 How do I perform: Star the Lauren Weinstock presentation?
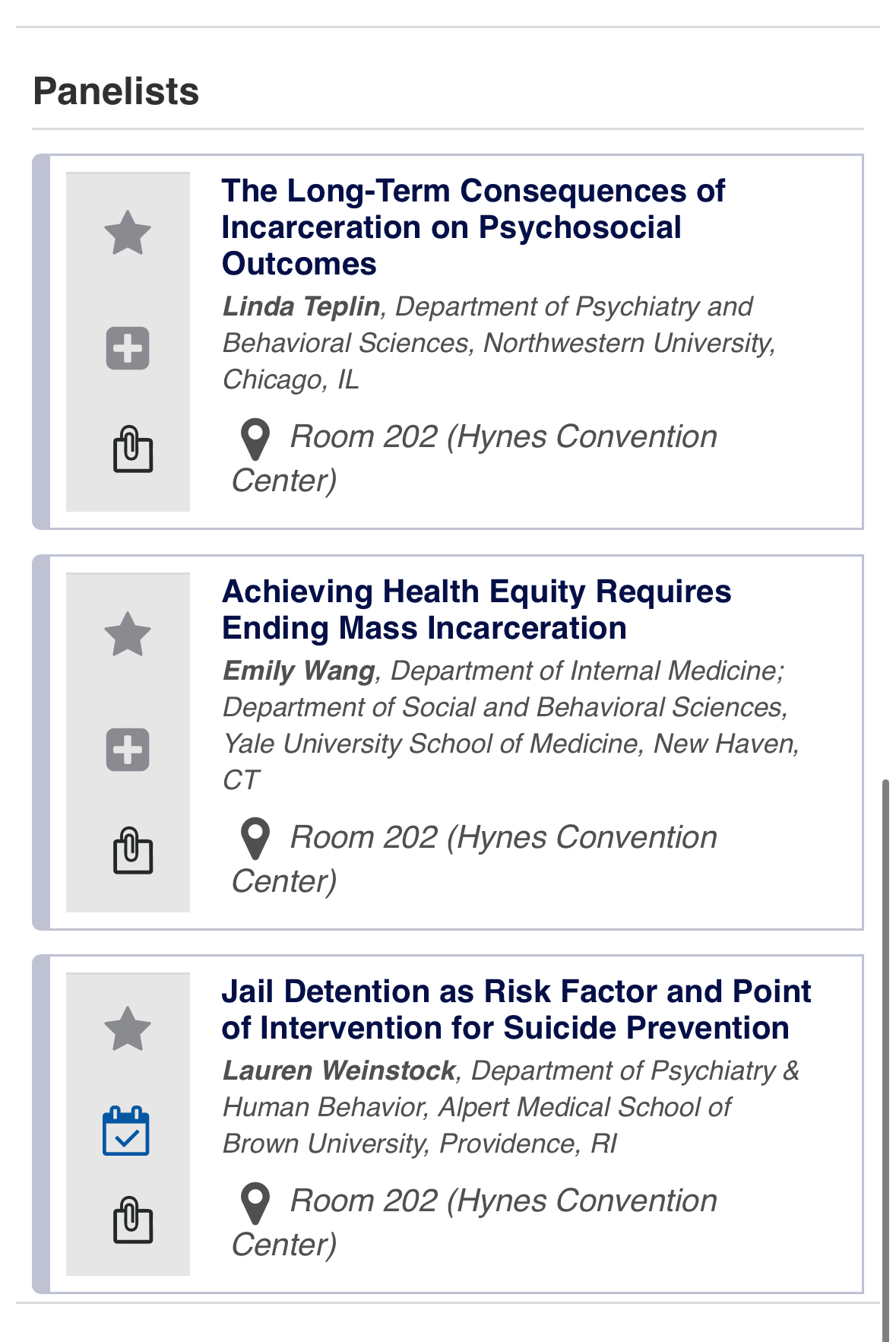click(x=128, y=1029)
